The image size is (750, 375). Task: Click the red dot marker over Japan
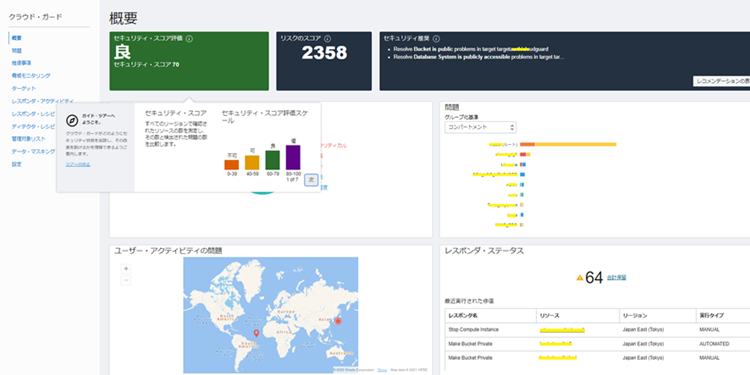click(339, 321)
